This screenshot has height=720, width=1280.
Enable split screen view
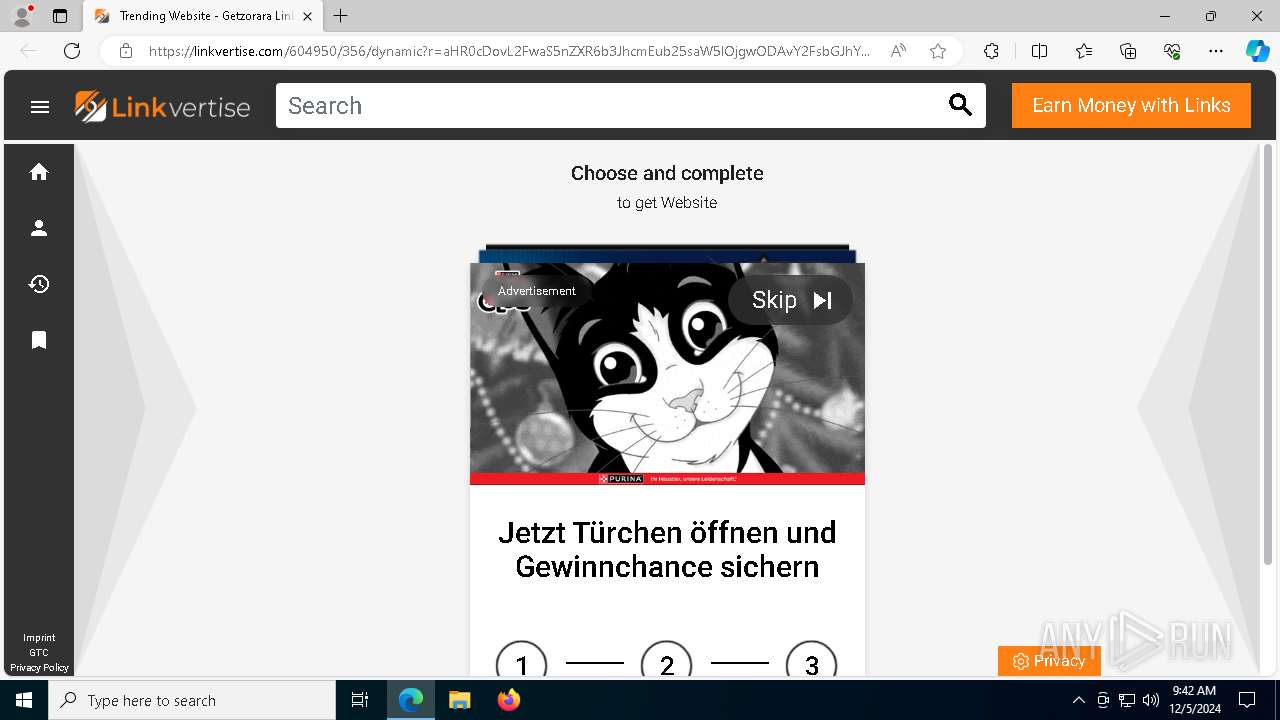tap(1039, 51)
